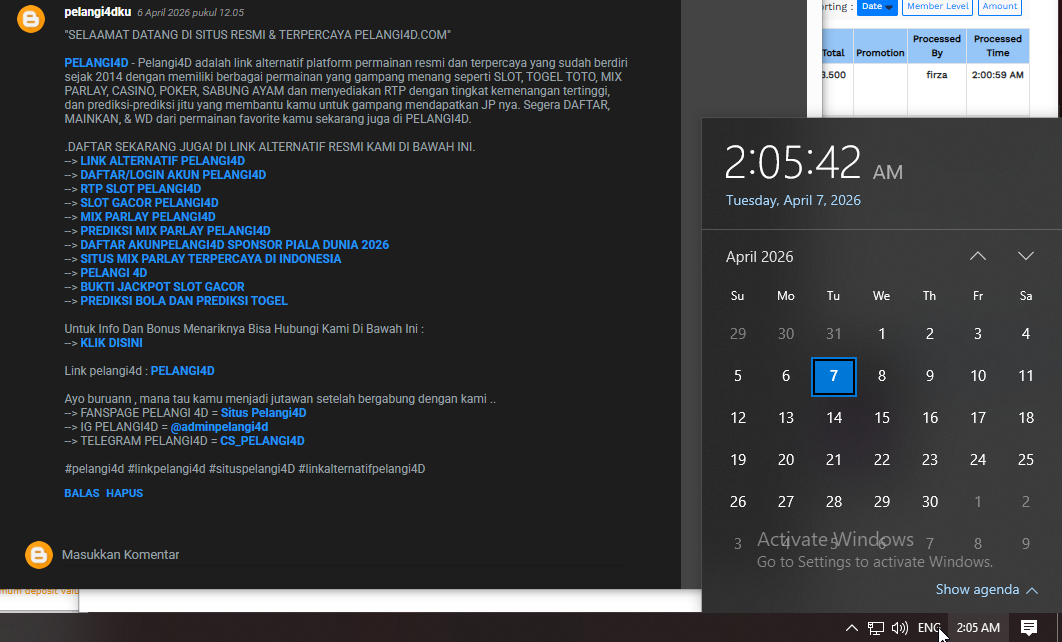Click the April 2026 month header

click(759, 257)
